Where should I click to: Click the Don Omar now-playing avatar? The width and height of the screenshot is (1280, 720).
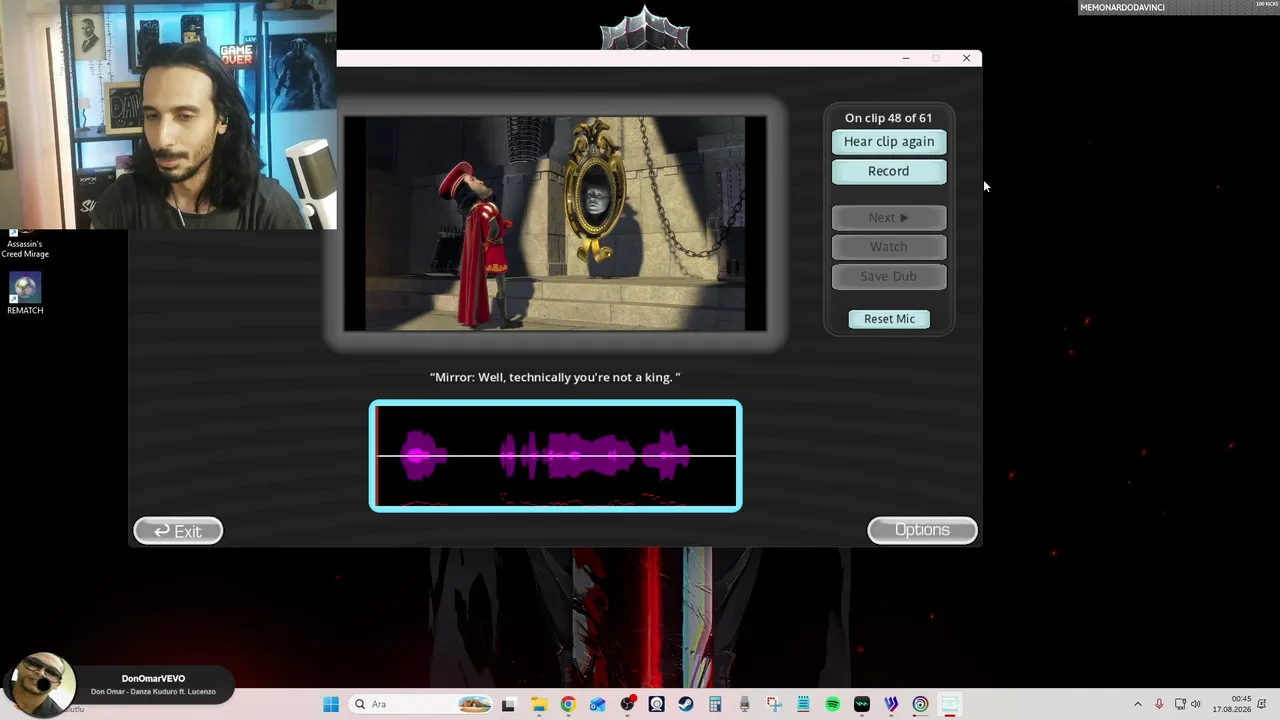click(40, 685)
